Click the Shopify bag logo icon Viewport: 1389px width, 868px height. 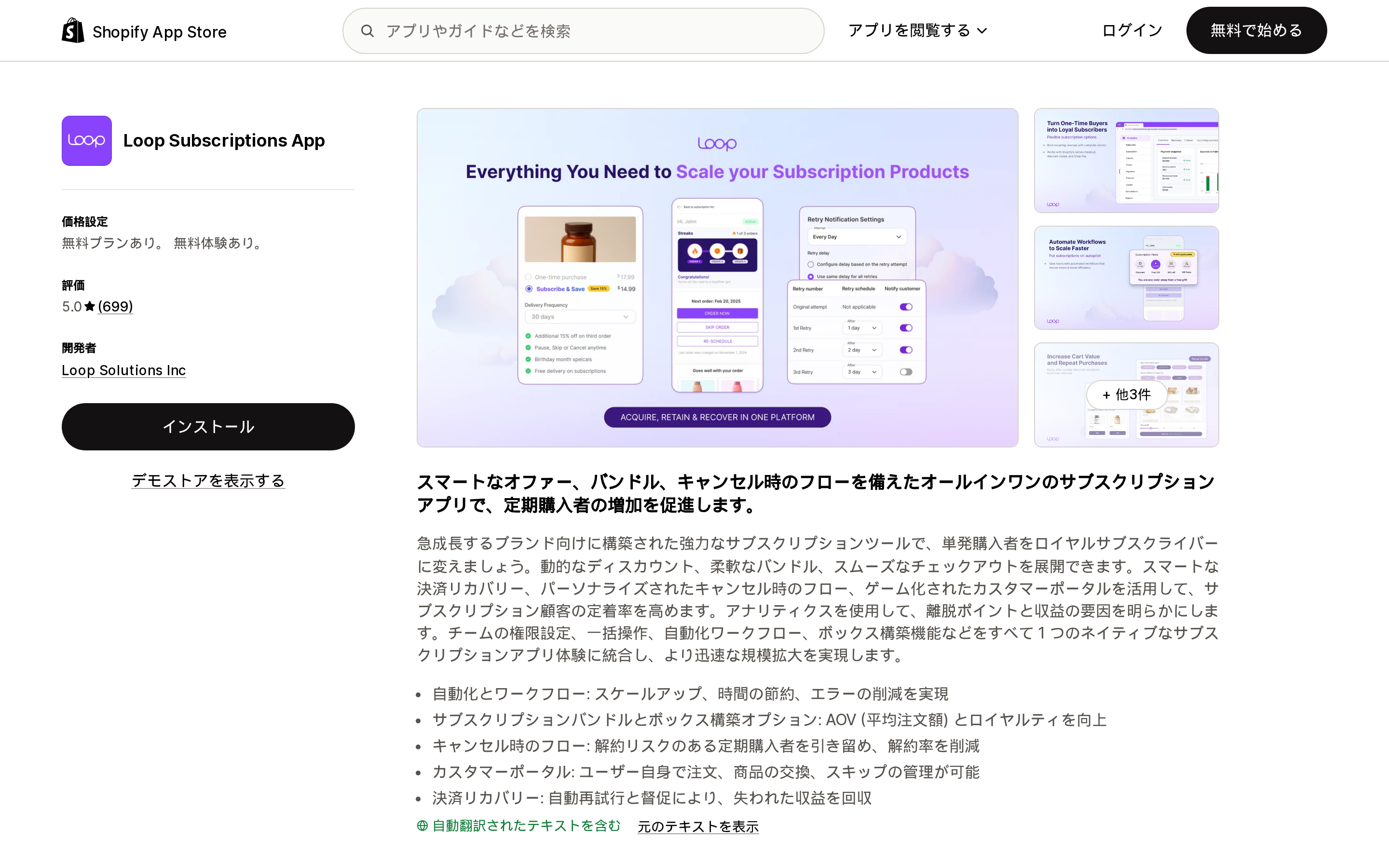click(73, 30)
